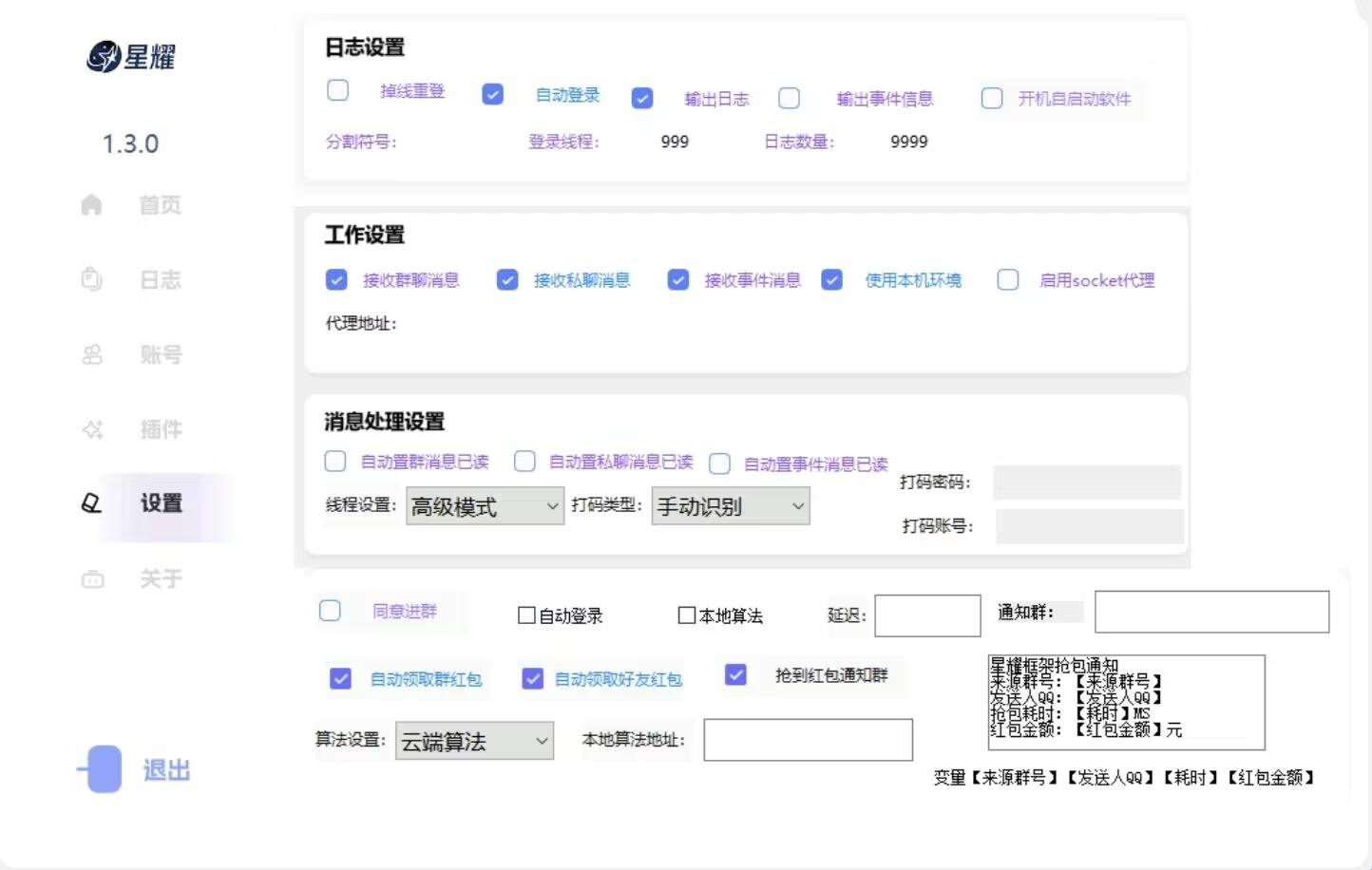Go to the 插件 menu item
The height and width of the screenshot is (870, 1372).
point(161,429)
